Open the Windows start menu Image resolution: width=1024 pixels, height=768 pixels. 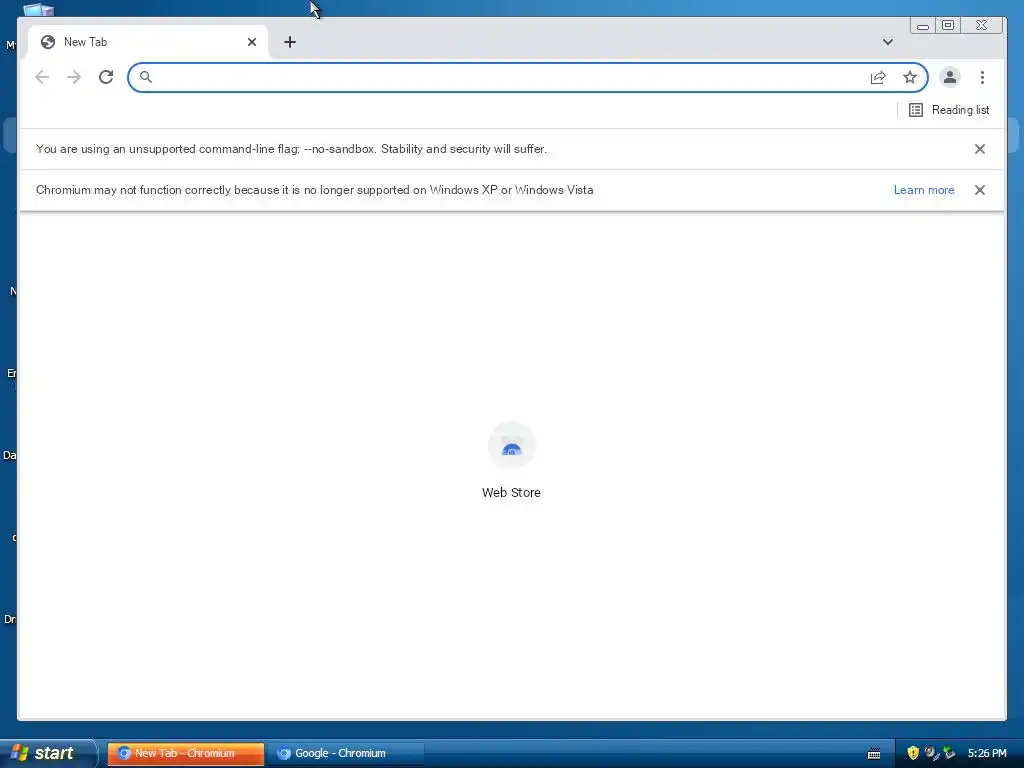pos(47,753)
